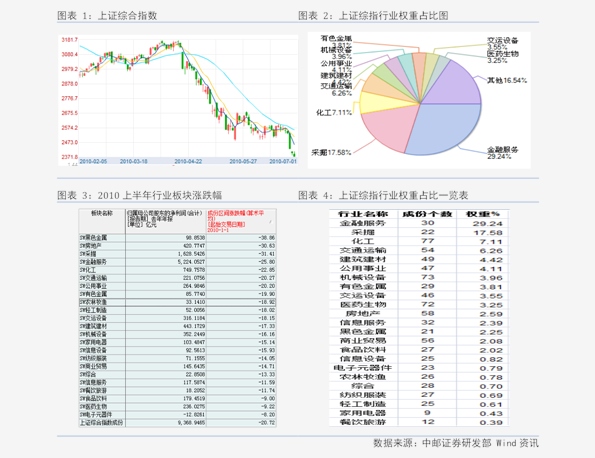Click the 2010-03-18 date on the chart axis
This screenshot has height=458, width=595.
point(134,161)
